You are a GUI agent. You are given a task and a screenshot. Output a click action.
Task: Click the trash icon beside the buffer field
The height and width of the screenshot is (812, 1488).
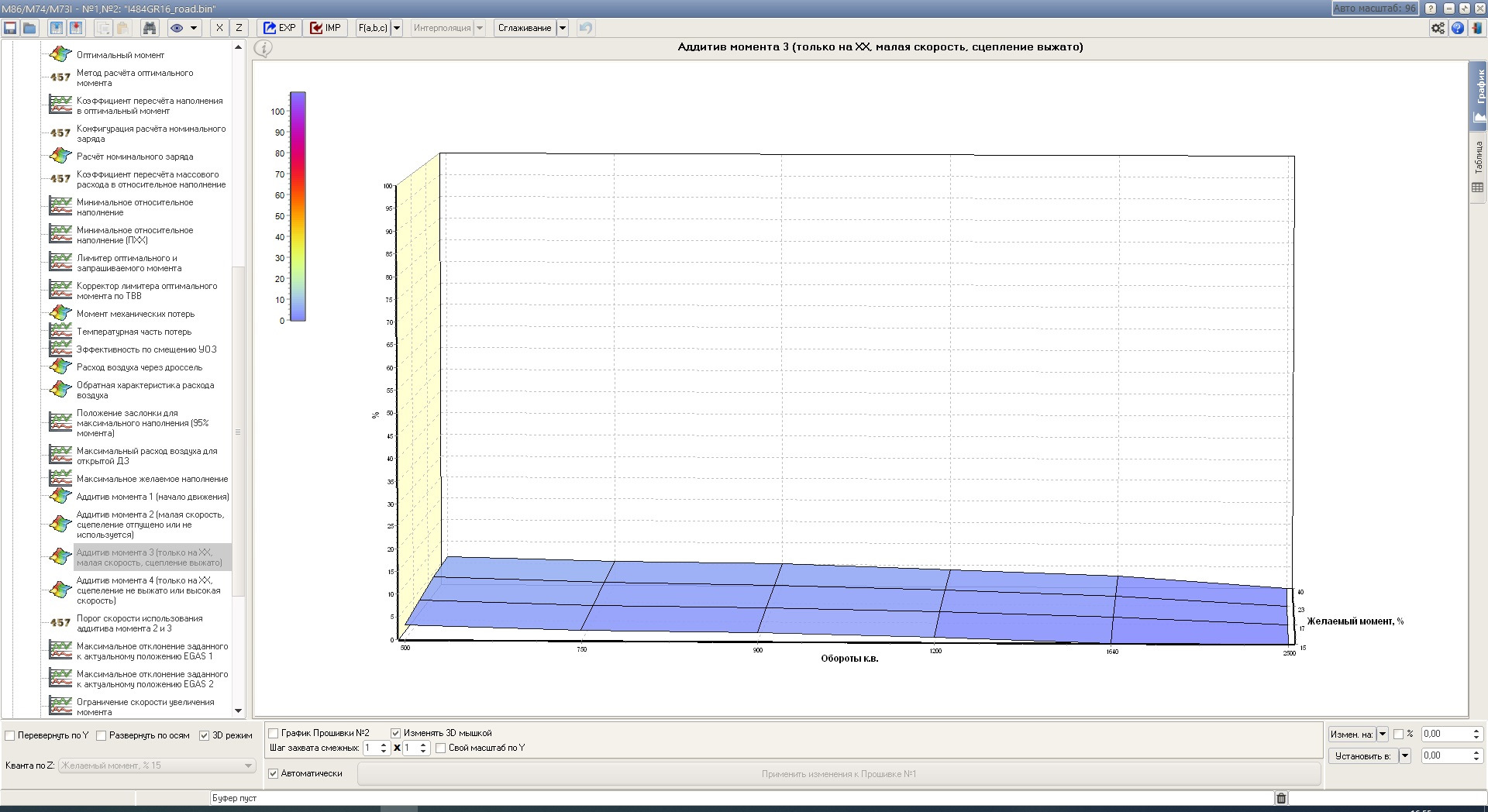1281,798
